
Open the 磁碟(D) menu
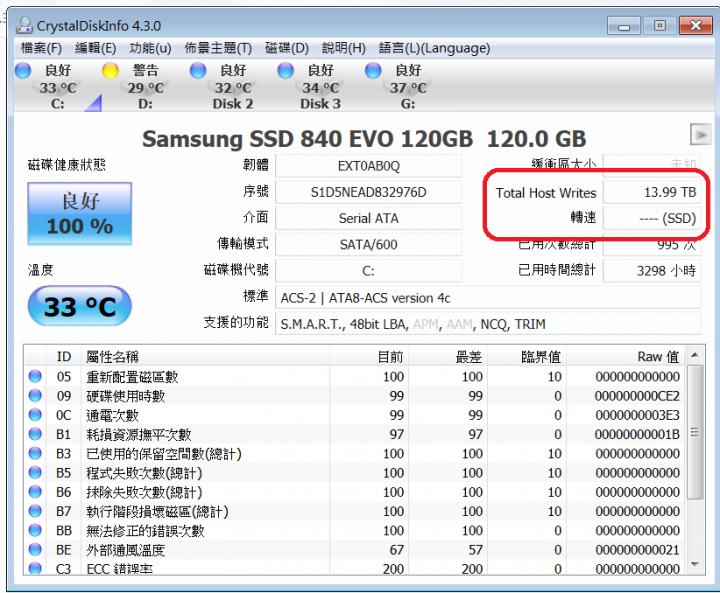[x=287, y=48]
